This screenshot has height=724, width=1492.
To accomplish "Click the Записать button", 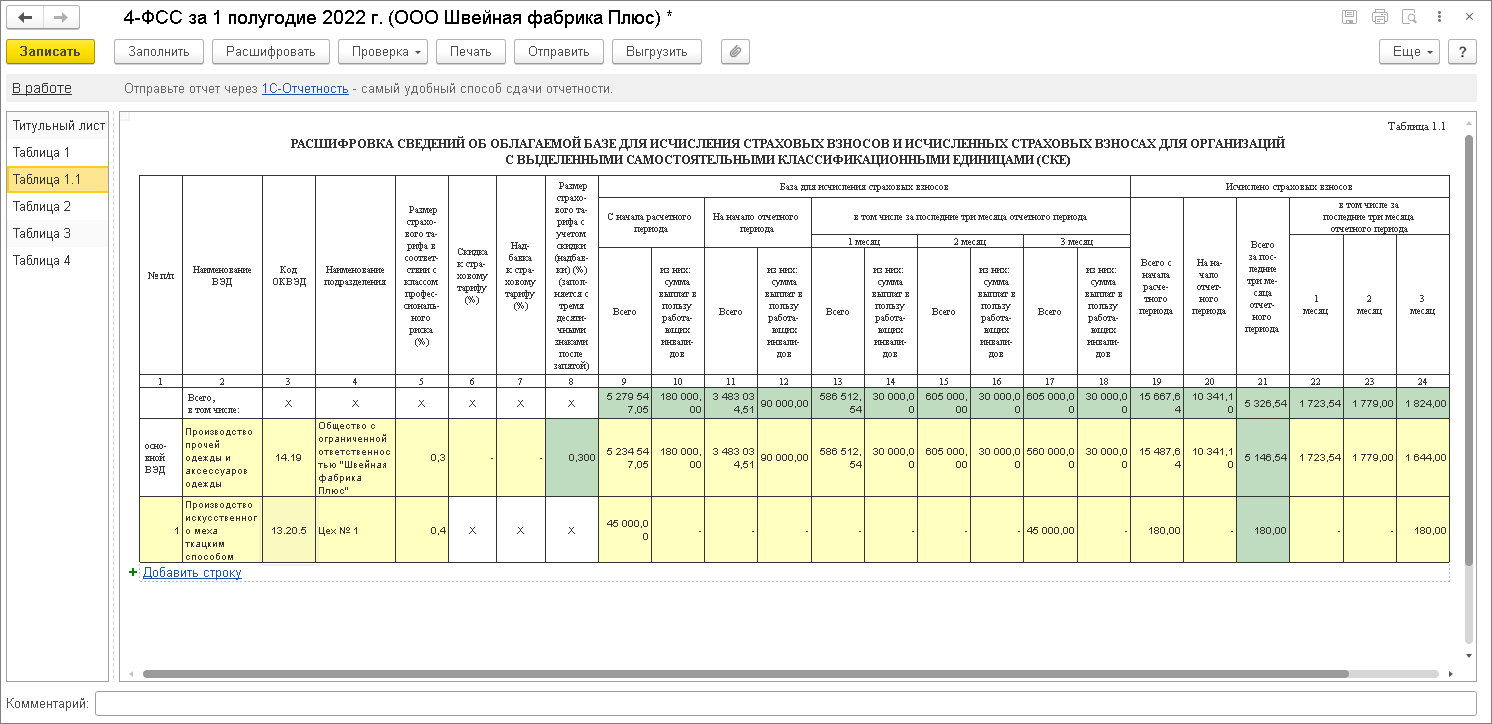I will [50, 51].
